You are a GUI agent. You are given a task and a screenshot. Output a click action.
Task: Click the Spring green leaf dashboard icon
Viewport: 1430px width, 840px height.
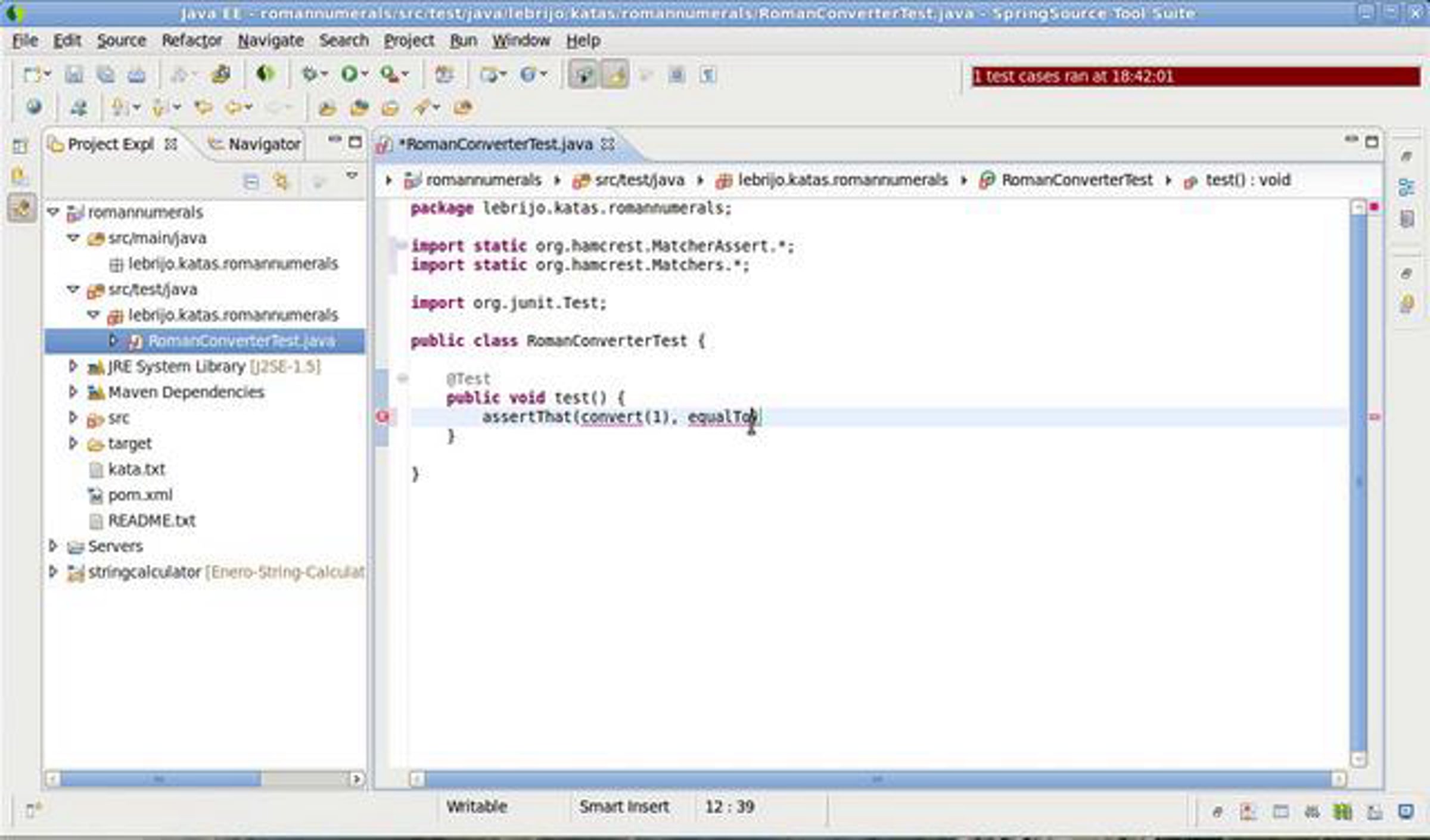point(265,74)
